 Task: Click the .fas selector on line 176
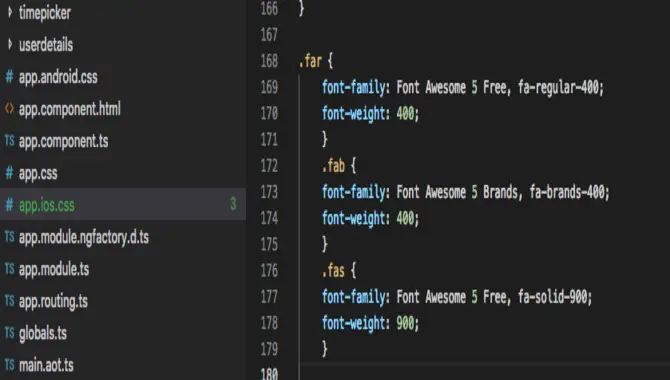(334, 271)
